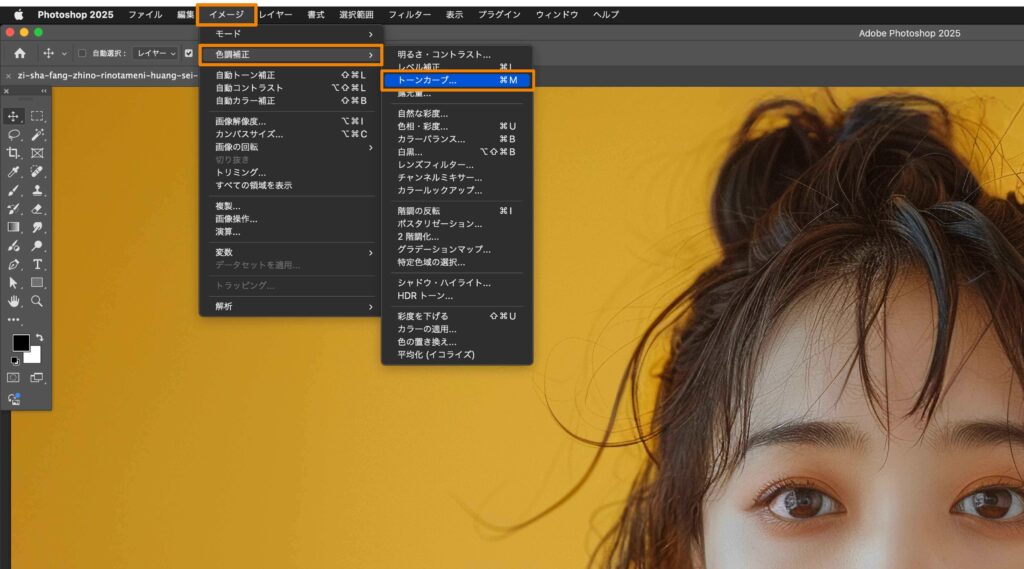Image resolution: width=1024 pixels, height=569 pixels.
Task: Open the Apple menu
Action: tap(18, 15)
